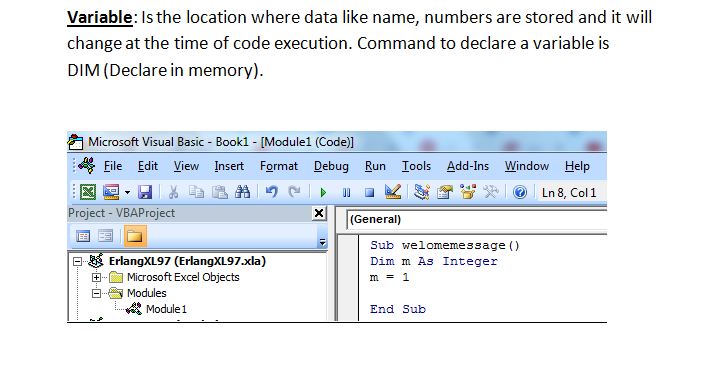Open the Help menu
Screen dimensions: 718x365
point(577,166)
